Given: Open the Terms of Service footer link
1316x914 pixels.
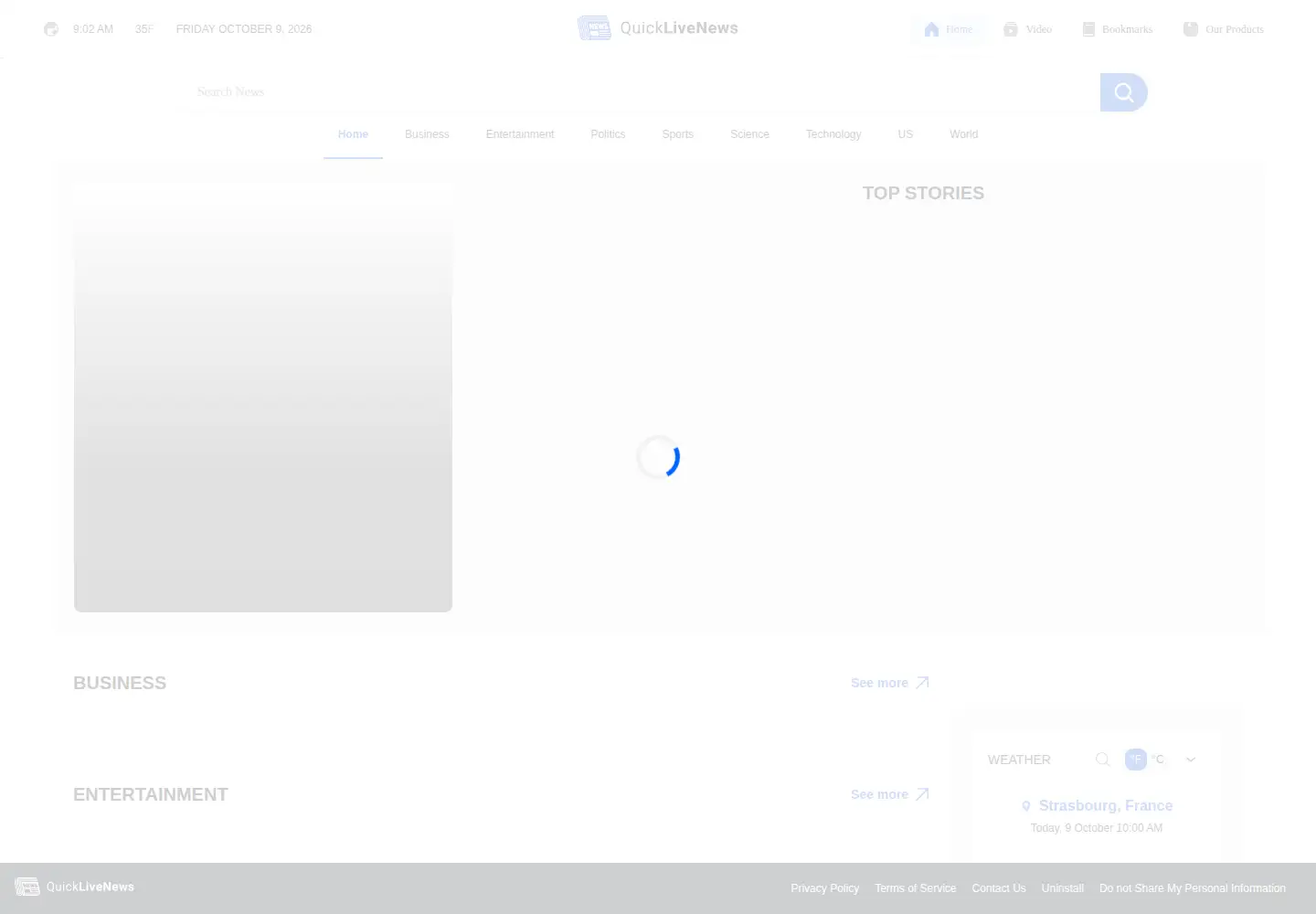Looking at the screenshot, I should (916, 888).
